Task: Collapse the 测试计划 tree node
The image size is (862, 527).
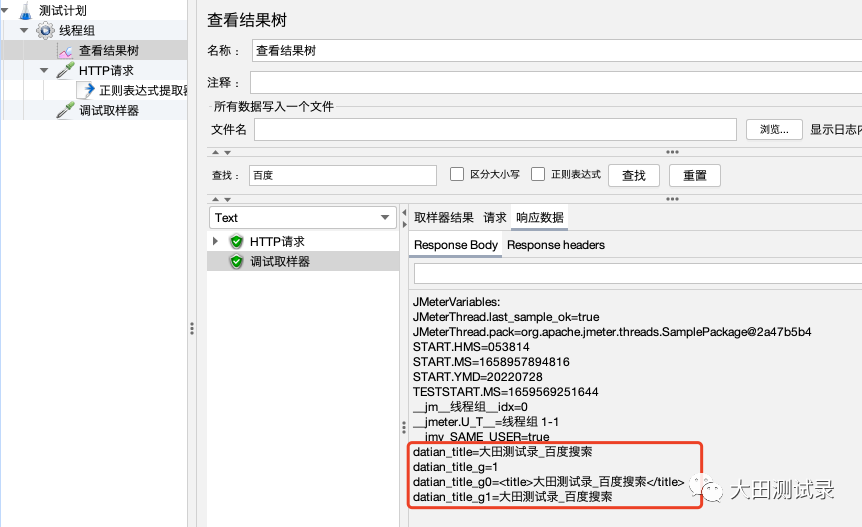Action: pyautogui.click(x=5, y=10)
